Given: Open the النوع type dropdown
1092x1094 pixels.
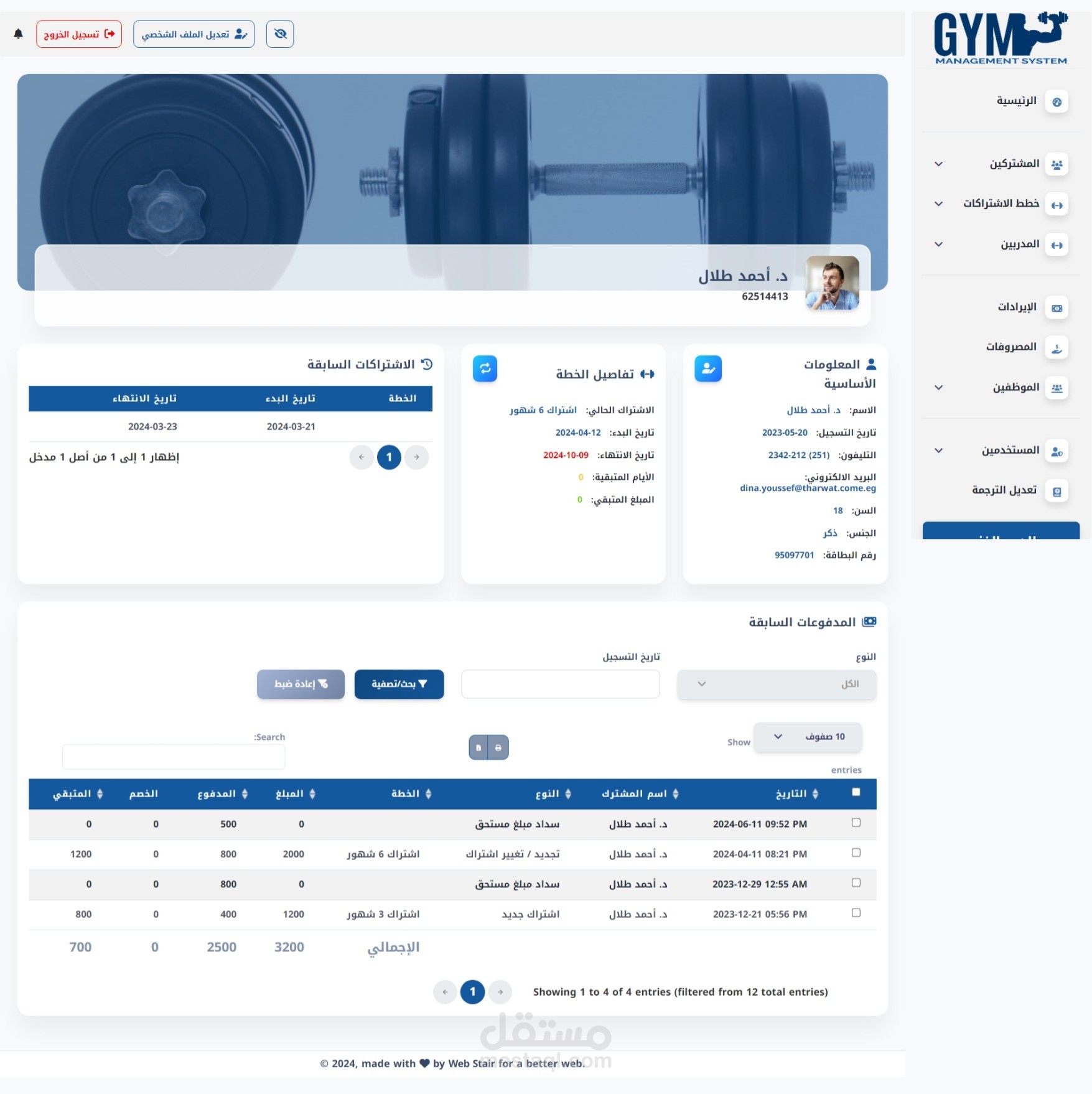Looking at the screenshot, I should click(777, 685).
